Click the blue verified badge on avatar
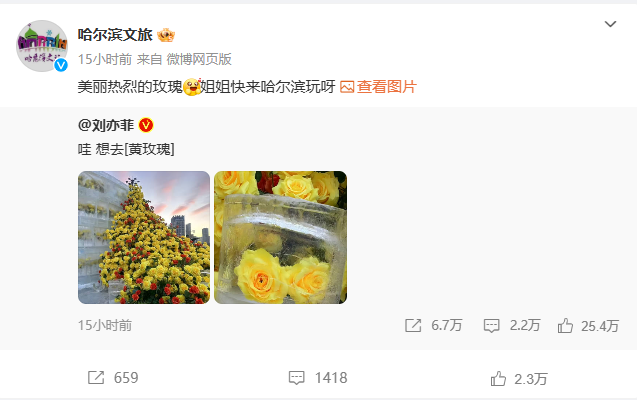 (x=61, y=65)
